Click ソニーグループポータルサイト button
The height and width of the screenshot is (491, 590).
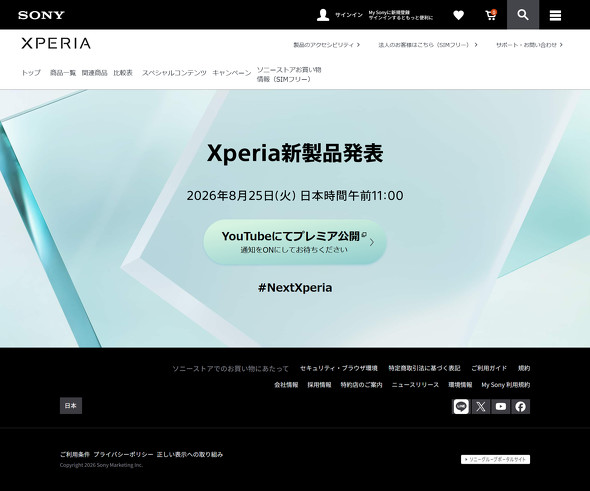496,459
